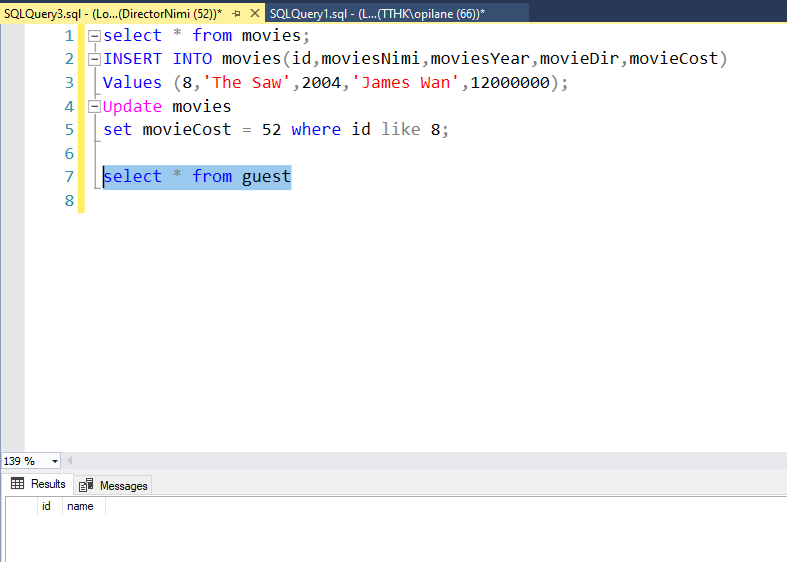The image size is (787, 562).
Task: Click the 'id' column header in results
Action: [x=46, y=506]
